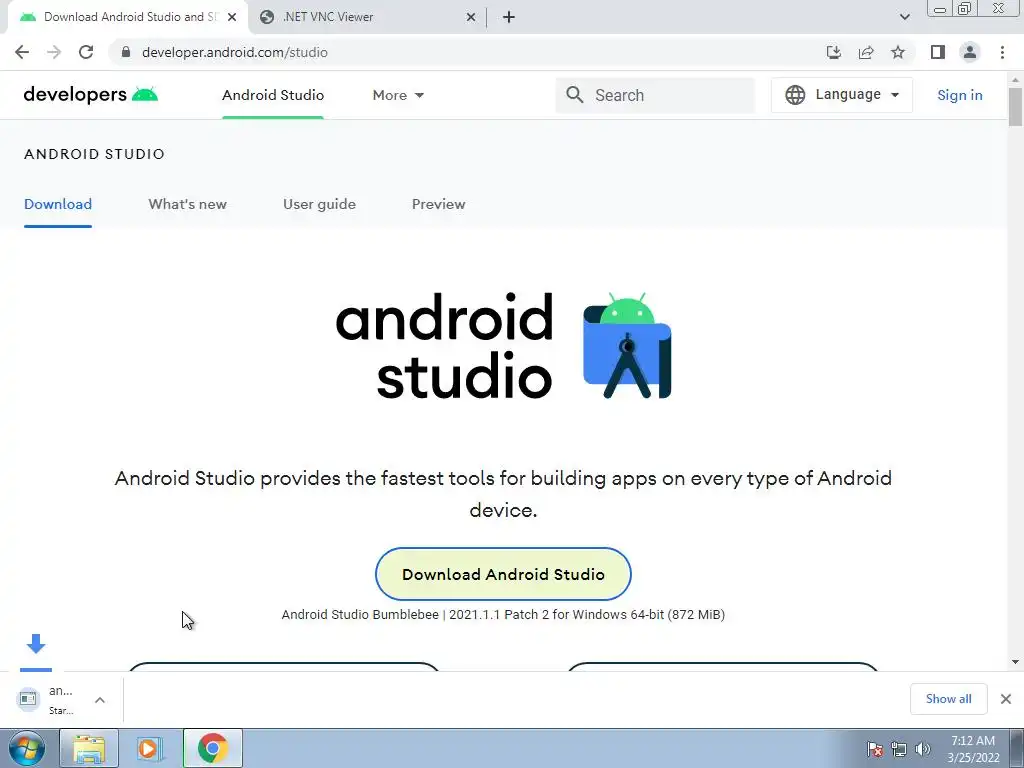
Task: Click the Sign in link
Action: (x=959, y=95)
